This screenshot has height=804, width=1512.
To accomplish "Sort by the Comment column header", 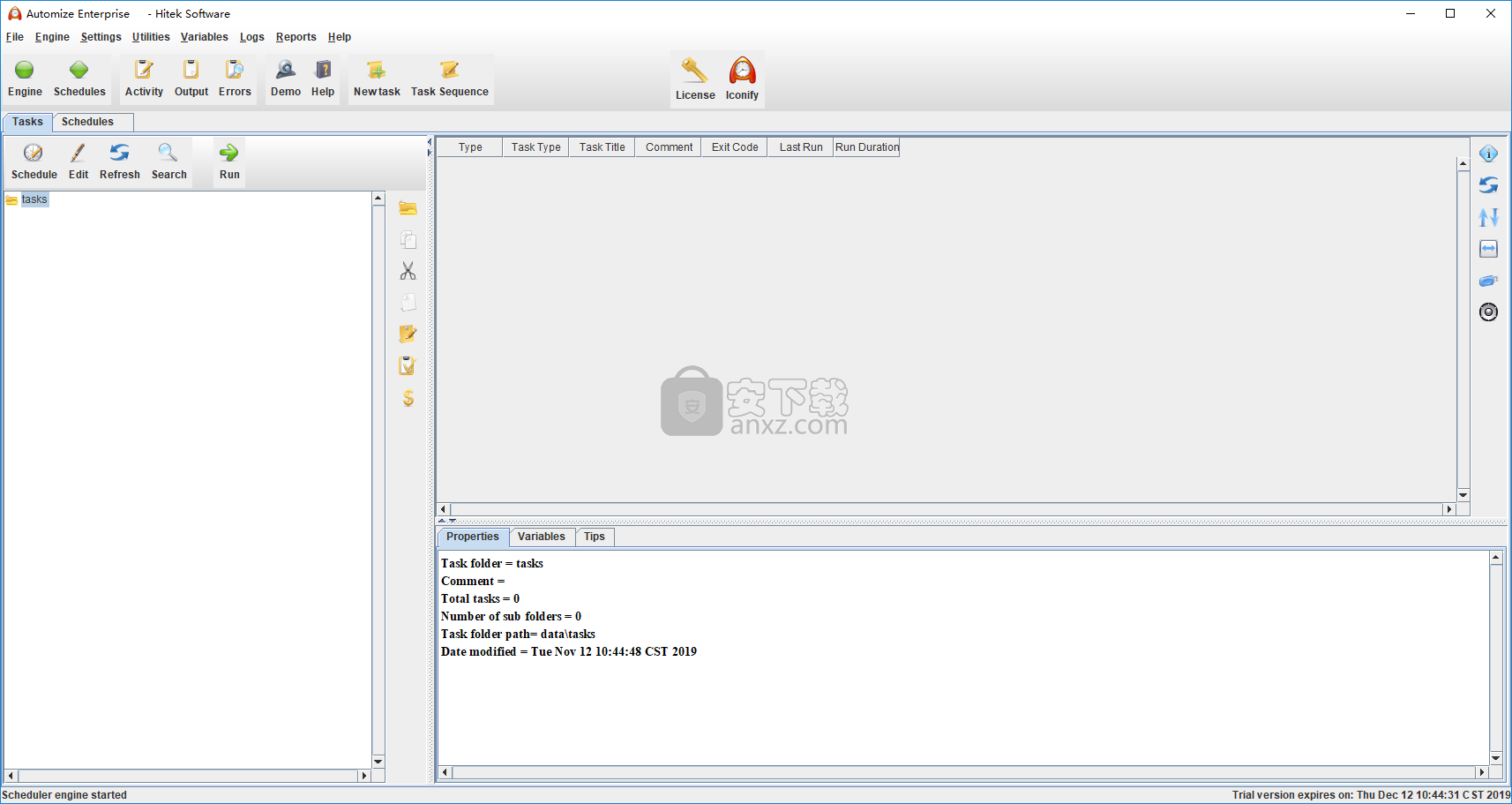I will (669, 147).
